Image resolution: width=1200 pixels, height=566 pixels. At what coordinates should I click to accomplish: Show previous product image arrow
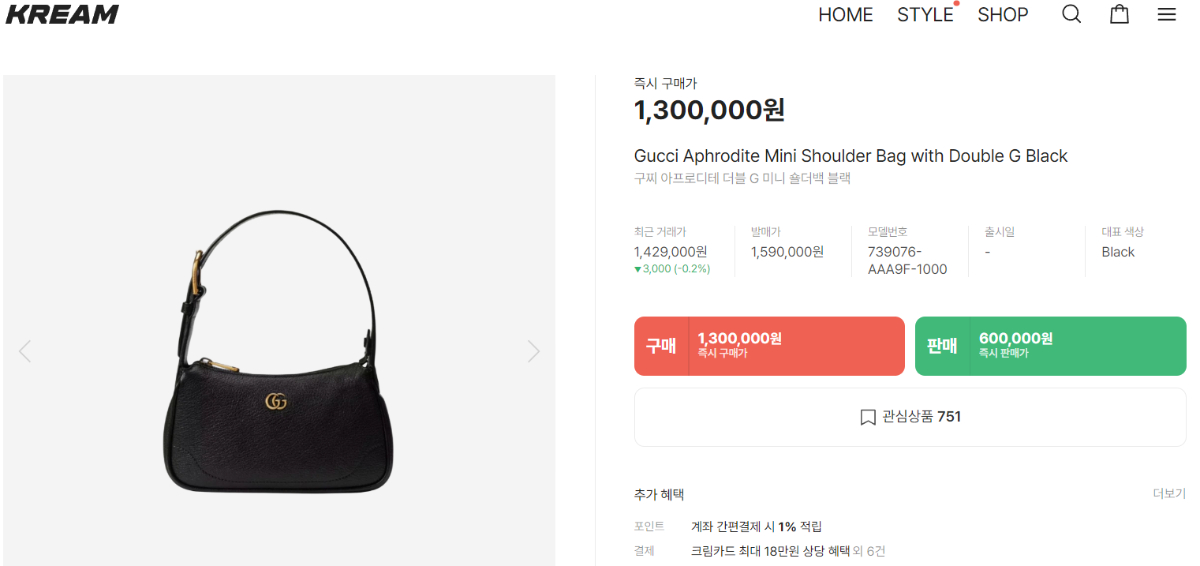25,351
